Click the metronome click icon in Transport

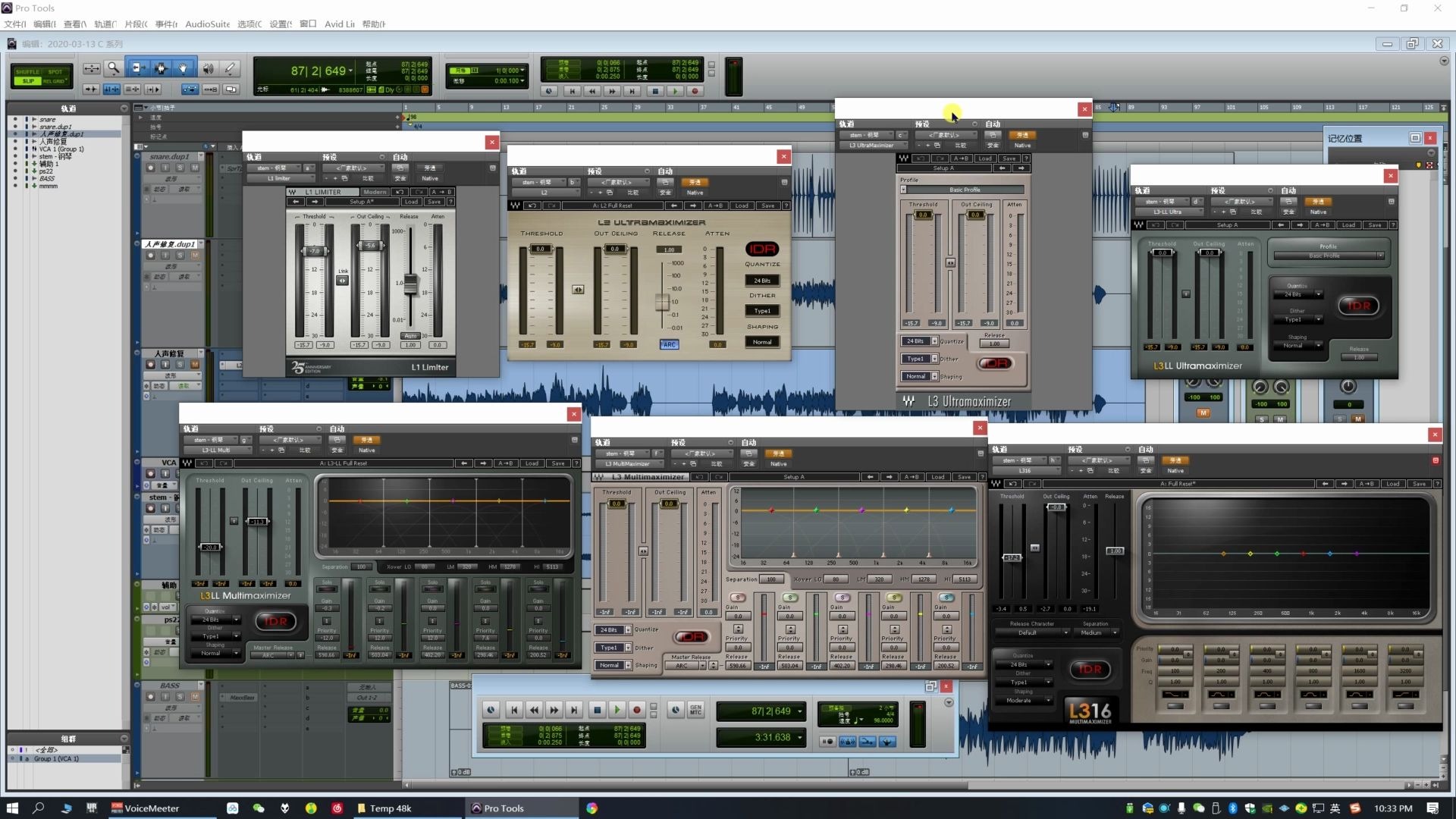coord(848,741)
